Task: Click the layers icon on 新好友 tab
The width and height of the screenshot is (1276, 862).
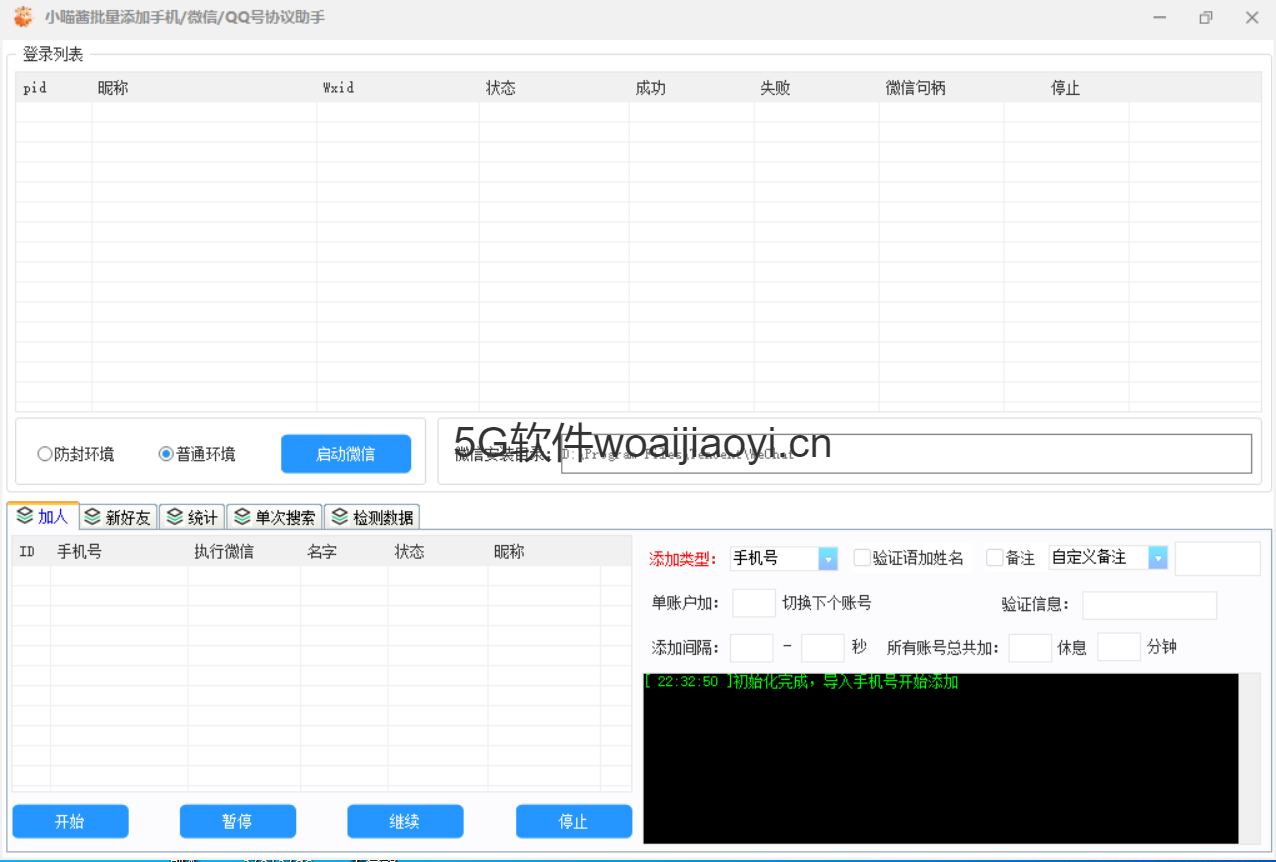Action: click(x=93, y=517)
